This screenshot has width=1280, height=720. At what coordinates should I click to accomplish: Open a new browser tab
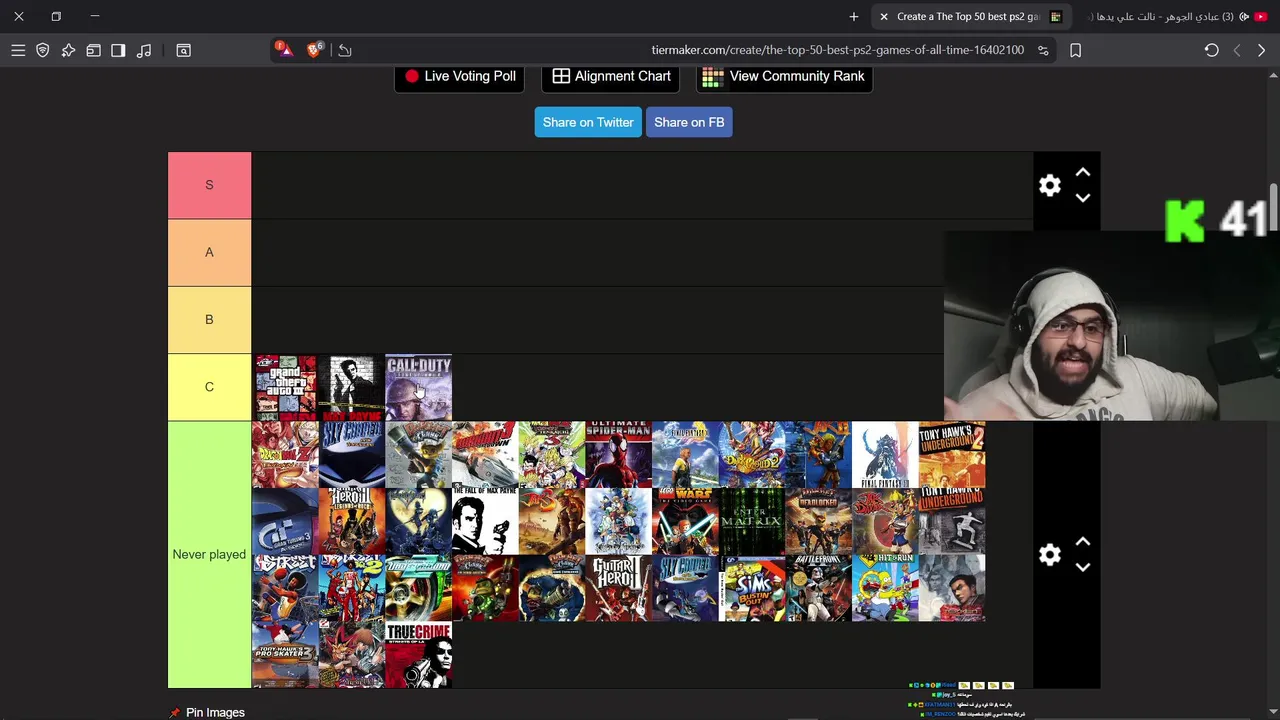[854, 16]
